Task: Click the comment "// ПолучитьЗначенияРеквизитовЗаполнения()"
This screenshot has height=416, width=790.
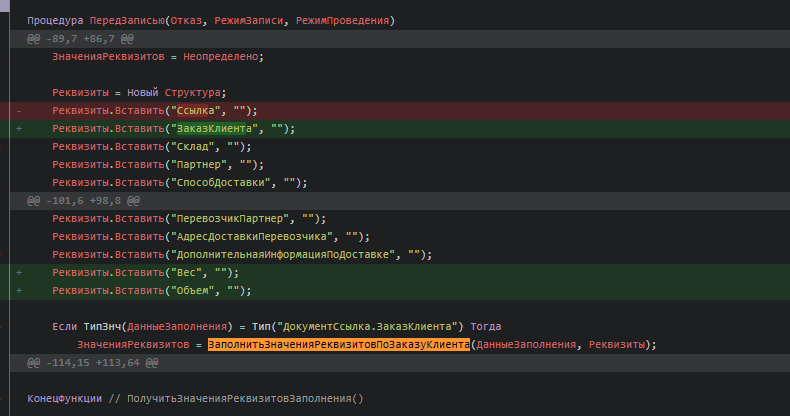Action: [x=236, y=398]
